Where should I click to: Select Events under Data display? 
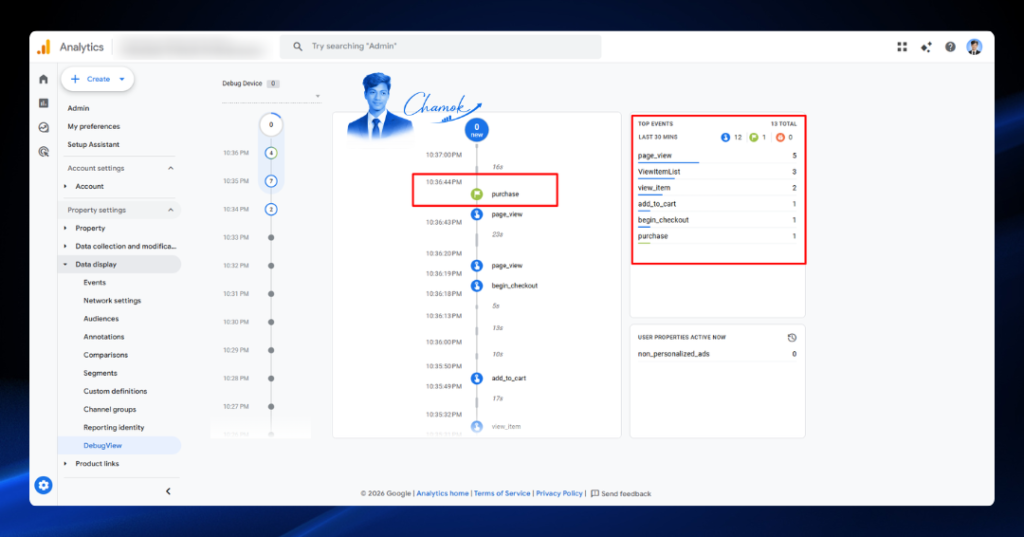[95, 283]
